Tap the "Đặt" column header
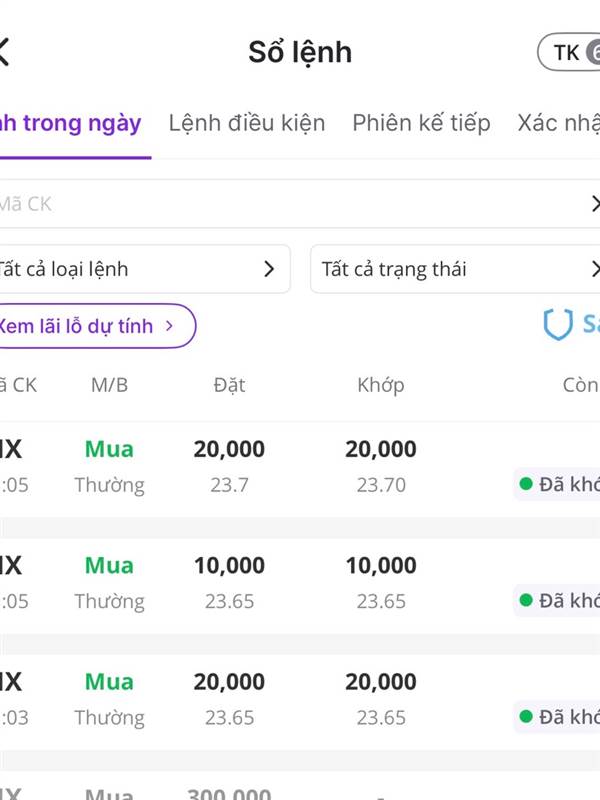Viewport: 600px width, 800px height. (229, 385)
